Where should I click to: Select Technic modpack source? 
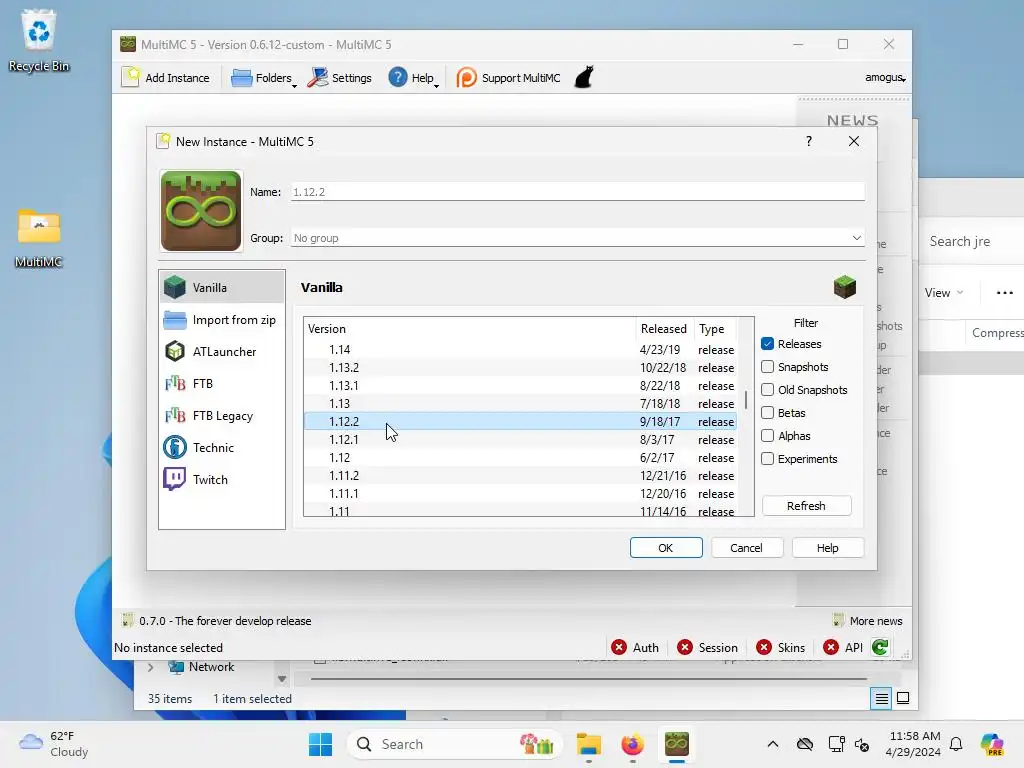coord(222,447)
